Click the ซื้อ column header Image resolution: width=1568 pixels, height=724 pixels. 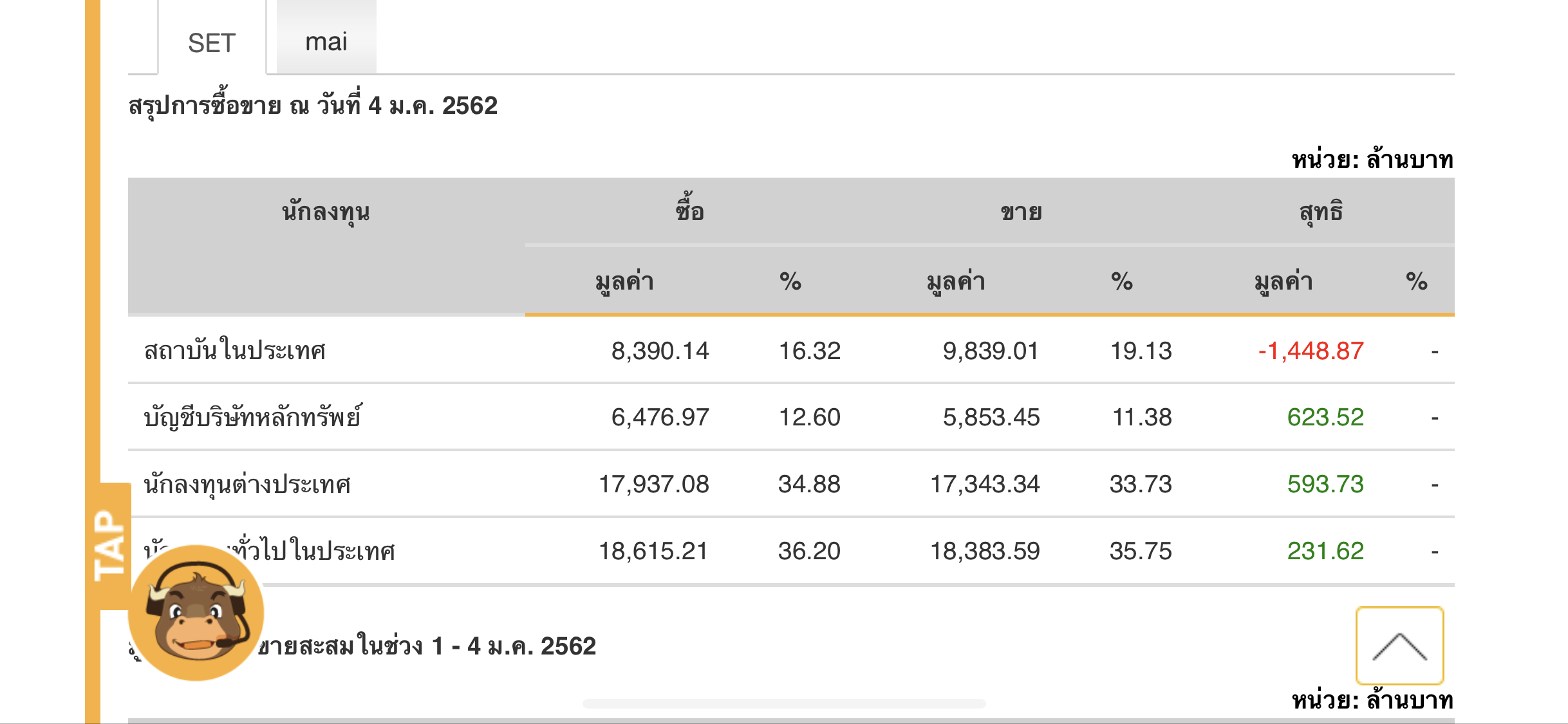click(x=689, y=212)
